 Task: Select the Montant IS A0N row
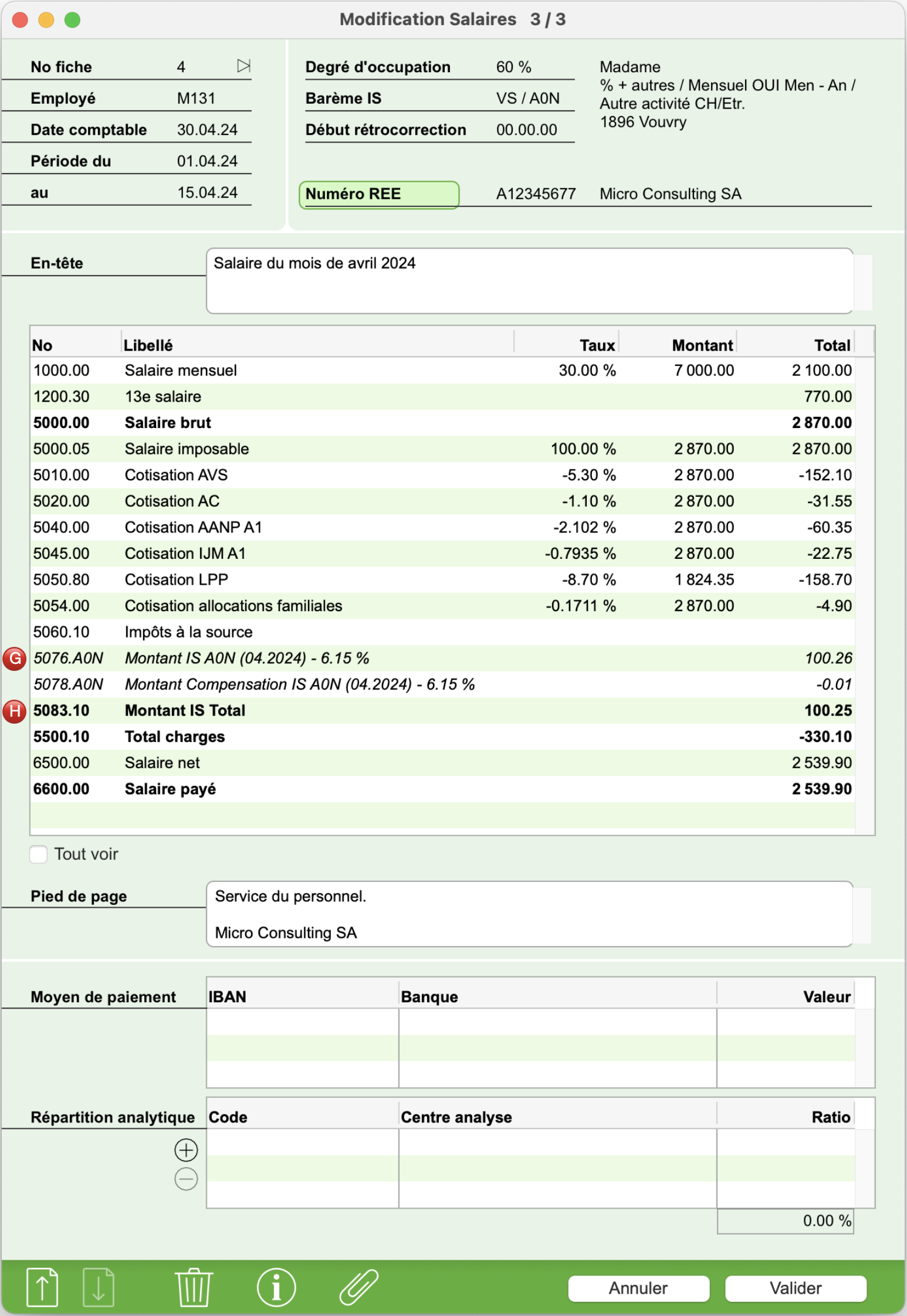pyautogui.click(x=442, y=658)
